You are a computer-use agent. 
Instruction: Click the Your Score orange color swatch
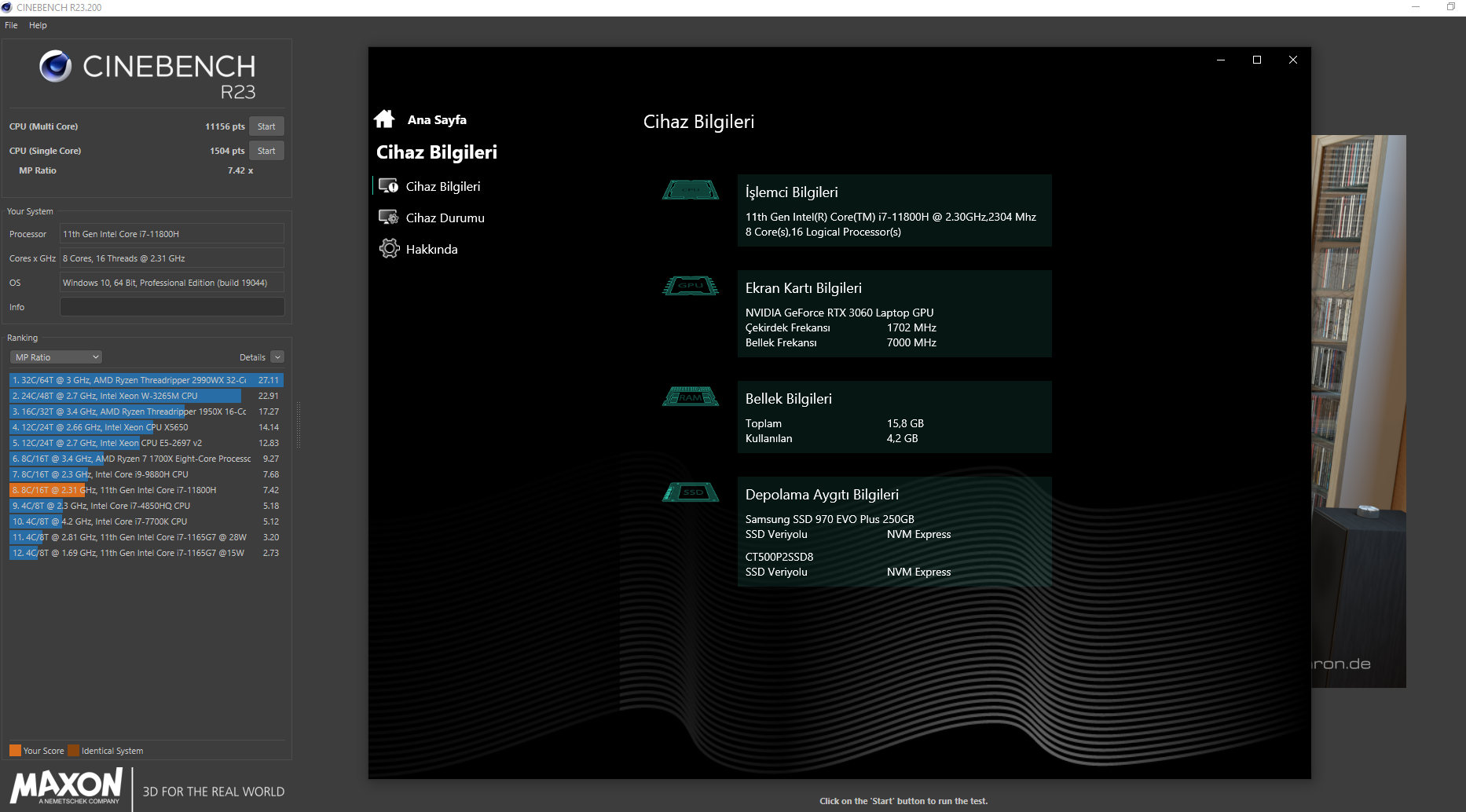tap(15, 751)
